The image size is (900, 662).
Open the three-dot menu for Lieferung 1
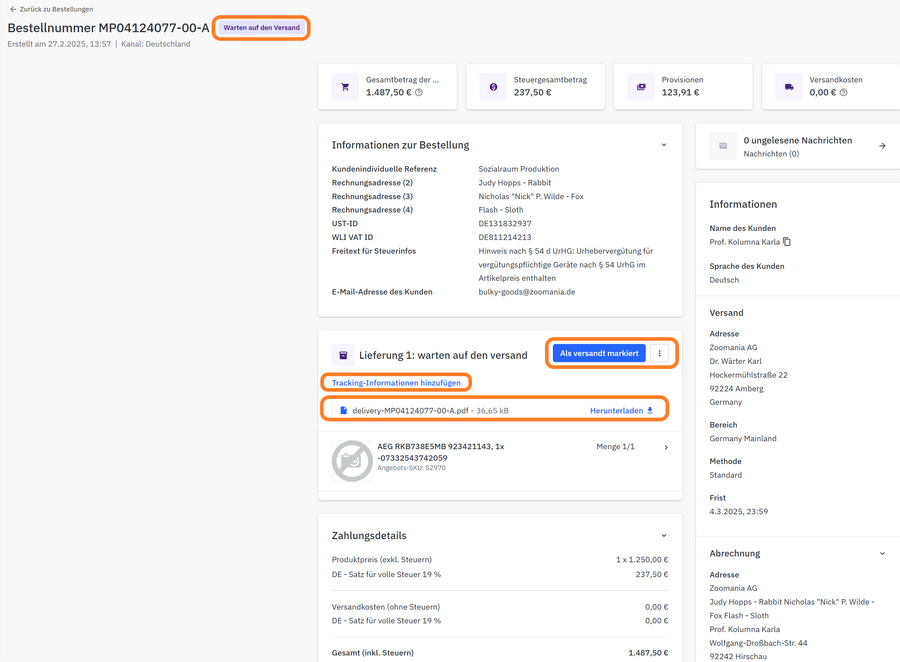pos(659,353)
